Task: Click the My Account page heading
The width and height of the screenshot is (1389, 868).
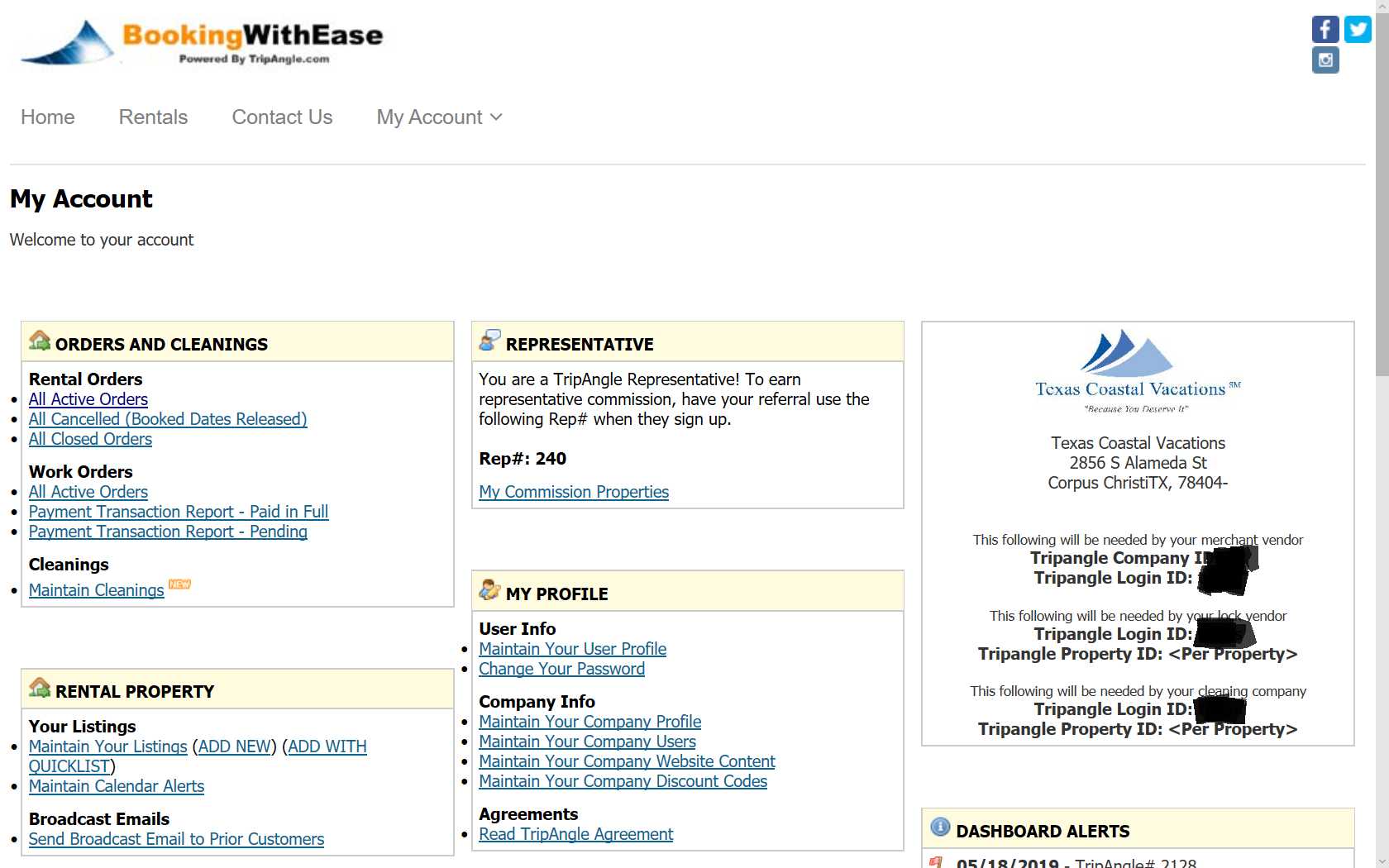Action: 81,199
